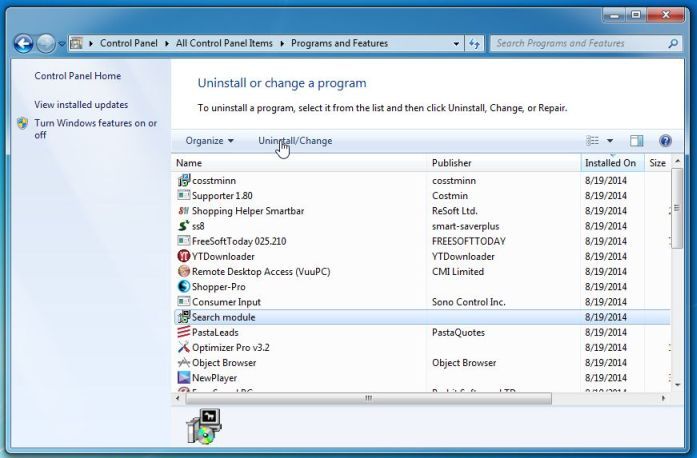This screenshot has height=458, width=697.
Task: Select the NewPlayer program icon
Action: 184,378
